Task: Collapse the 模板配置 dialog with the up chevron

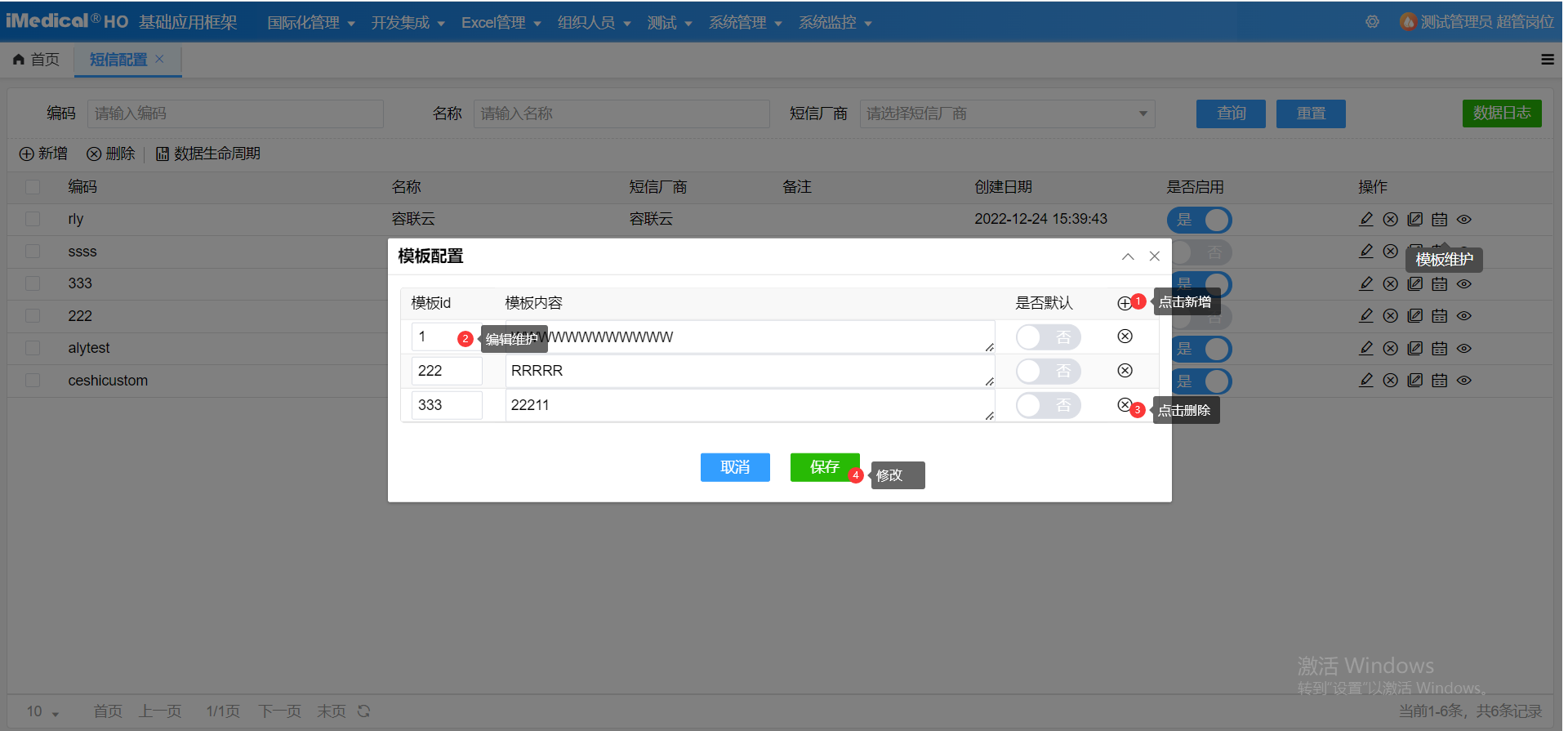Action: [x=1128, y=256]
